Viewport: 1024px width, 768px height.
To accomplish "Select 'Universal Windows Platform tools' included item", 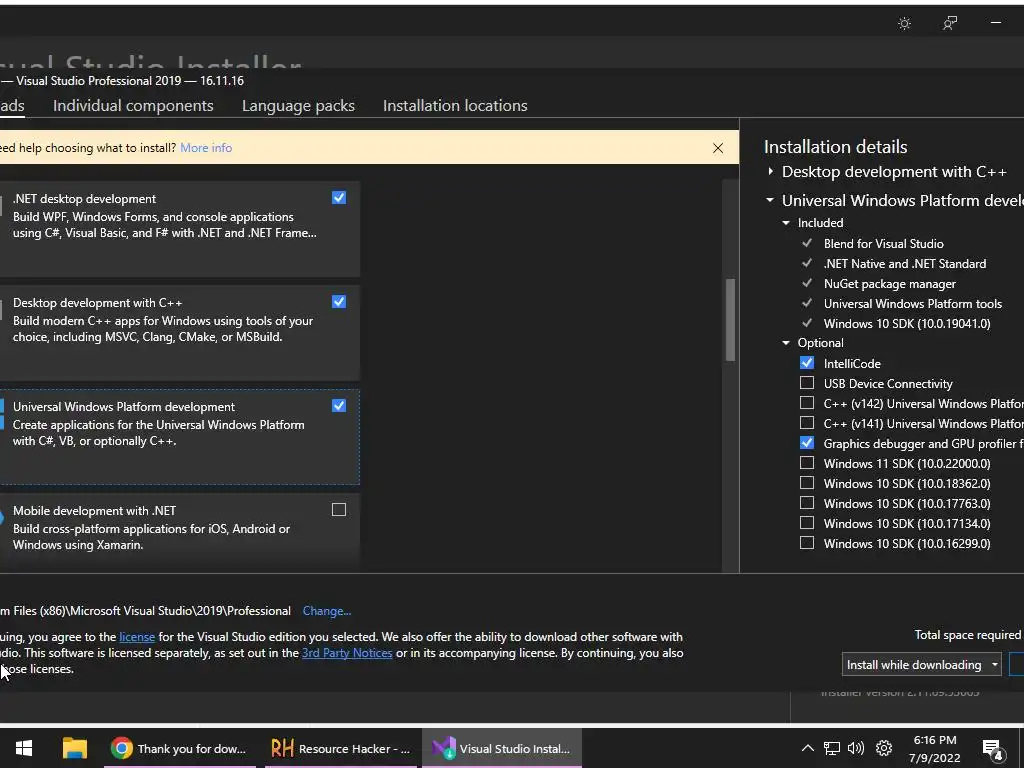I will tap(912, 304).
